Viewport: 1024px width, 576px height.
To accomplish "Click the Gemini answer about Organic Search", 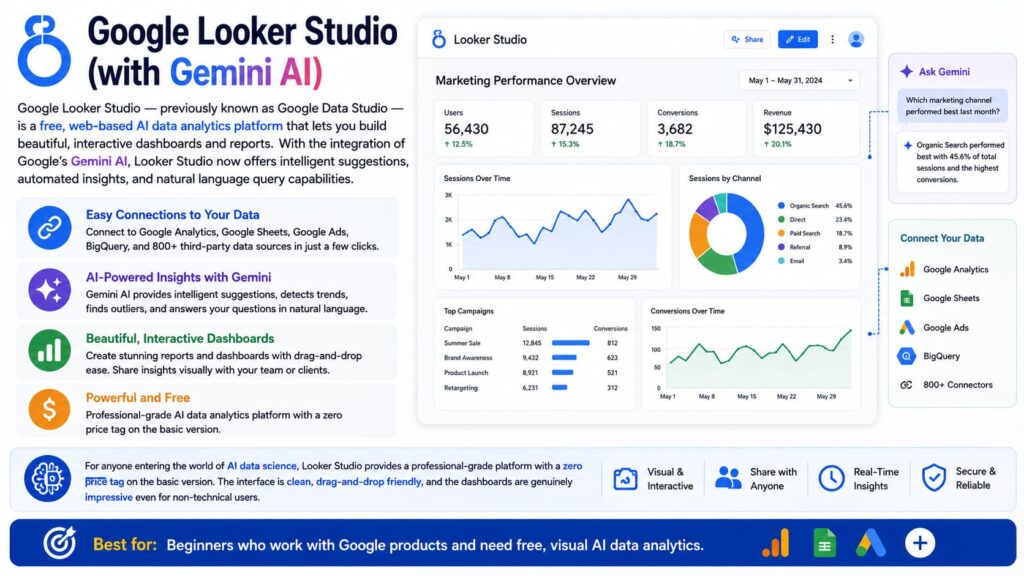I will (x=953, y=162).
